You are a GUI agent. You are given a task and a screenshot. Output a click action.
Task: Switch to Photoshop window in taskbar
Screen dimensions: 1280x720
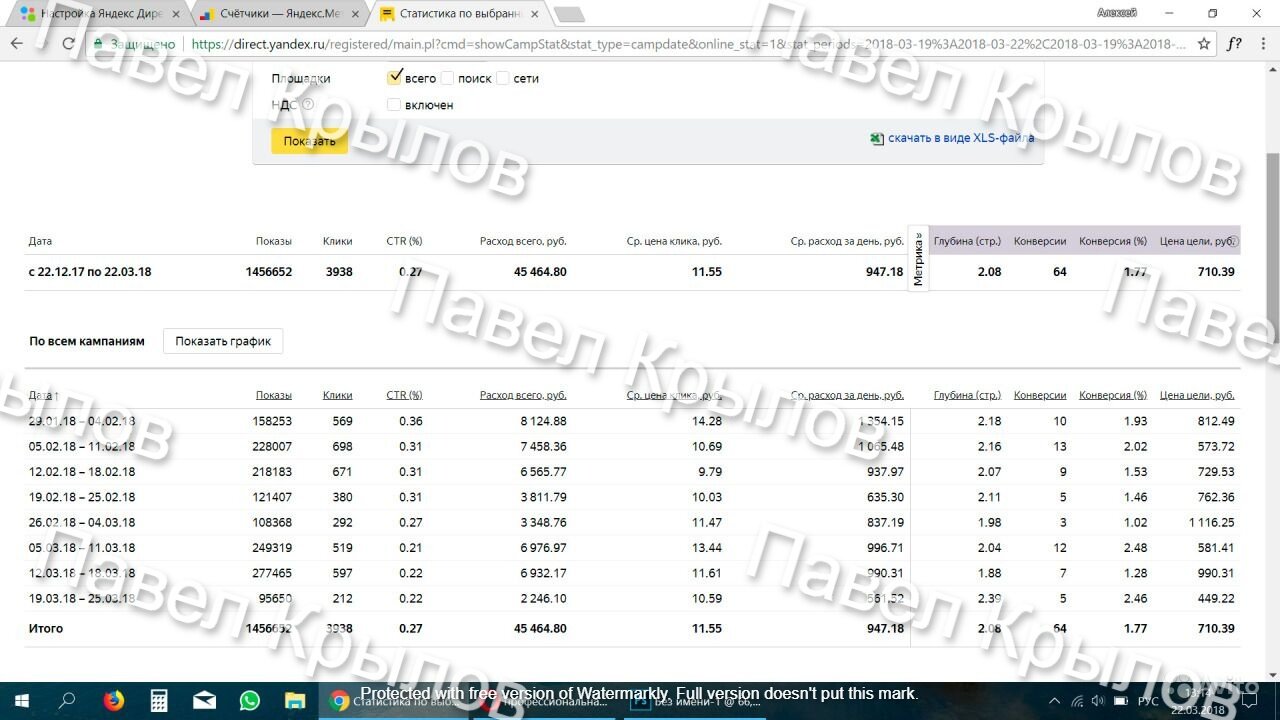click(x=695, y=701)
